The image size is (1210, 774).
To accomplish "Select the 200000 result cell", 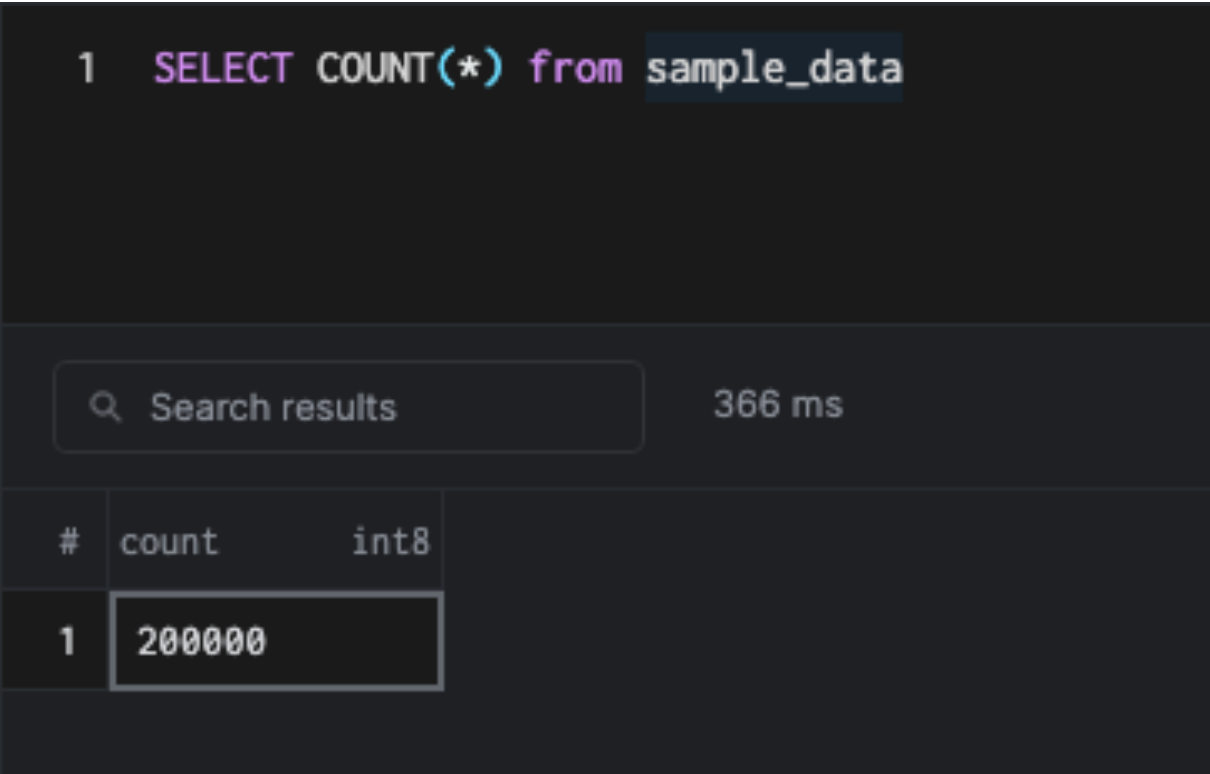I will pos(276,641).
